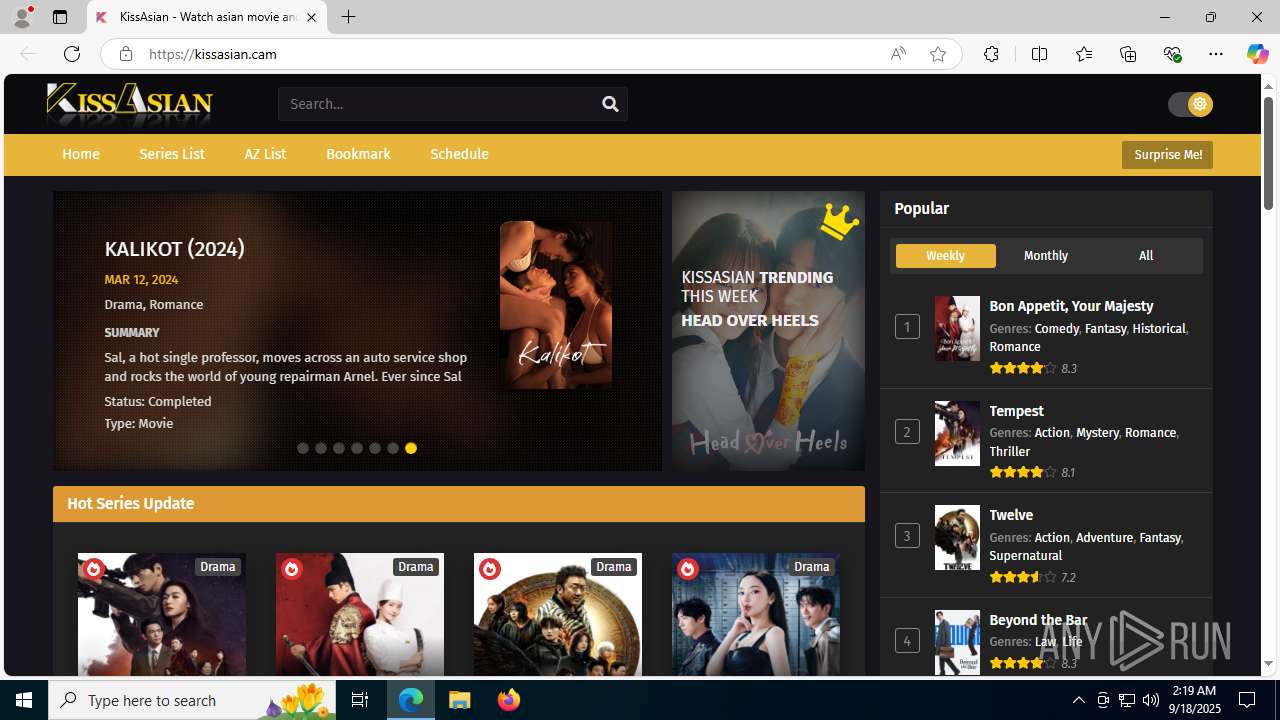Screen dimensions: 1280x720
Task: Open the Schedule page
Action: (459, 154)
